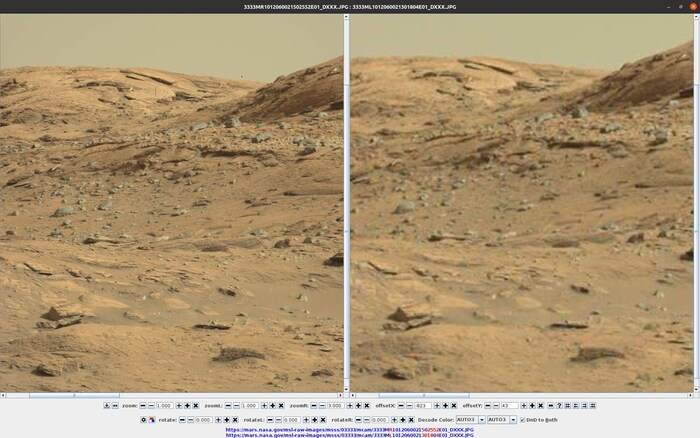Click bold minus button next to offsetX label
The width and height of the screenshot is (700, 438).
coord(401,406)
